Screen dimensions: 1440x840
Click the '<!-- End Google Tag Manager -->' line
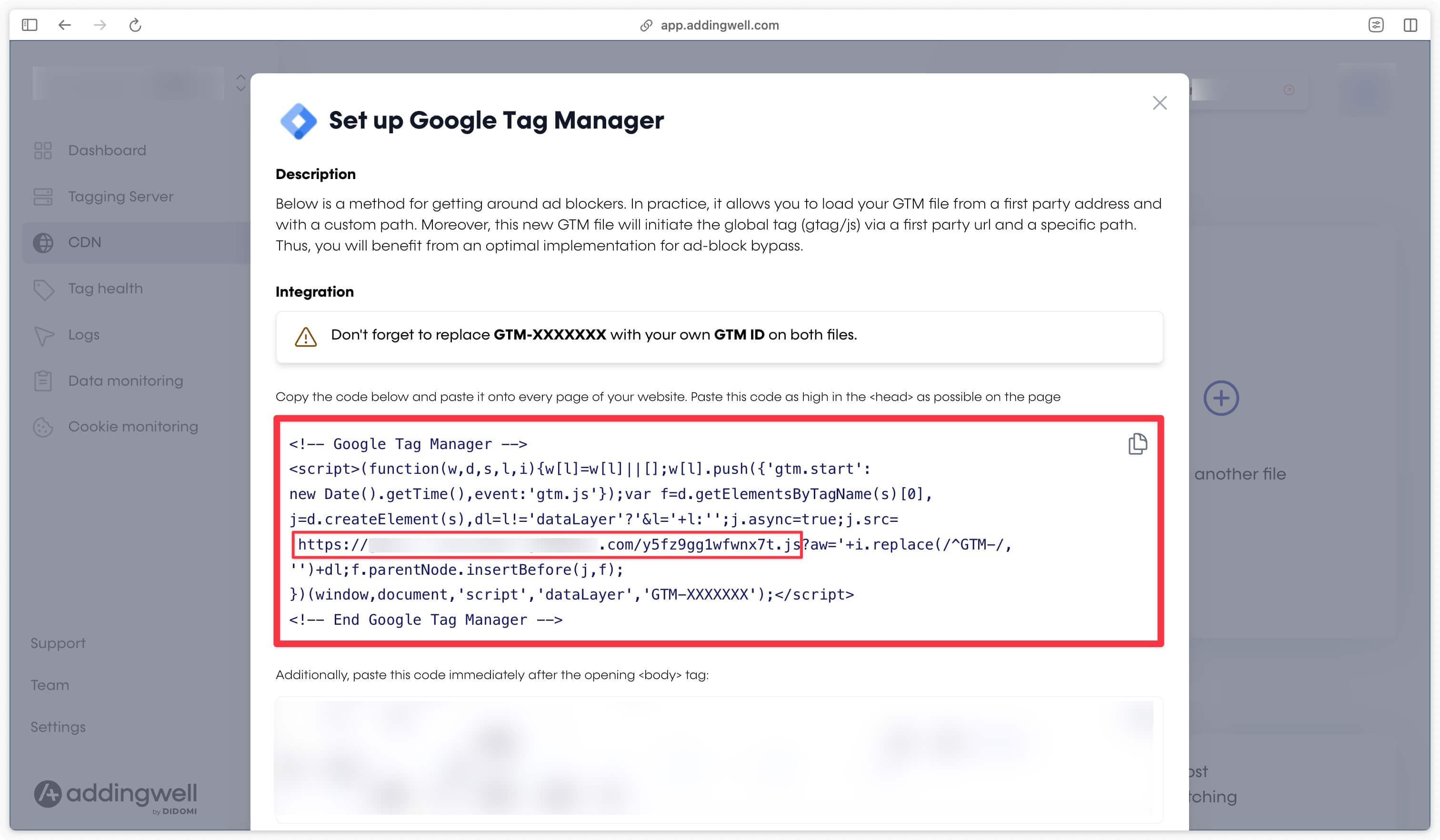426,620
